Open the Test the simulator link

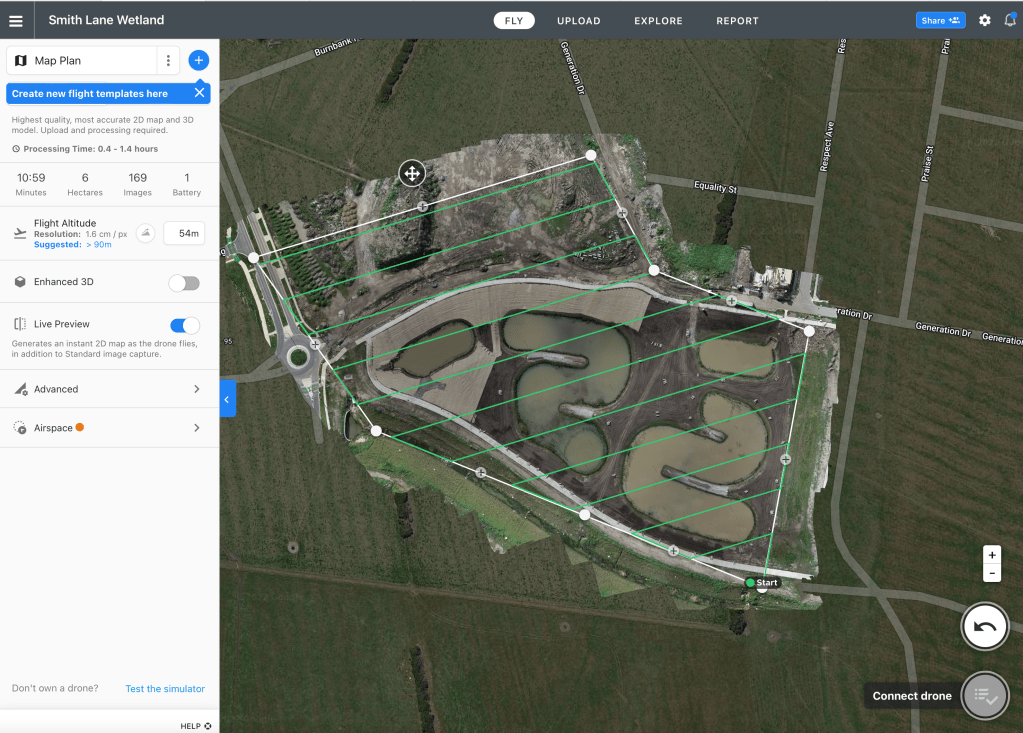tap(165, 689)
